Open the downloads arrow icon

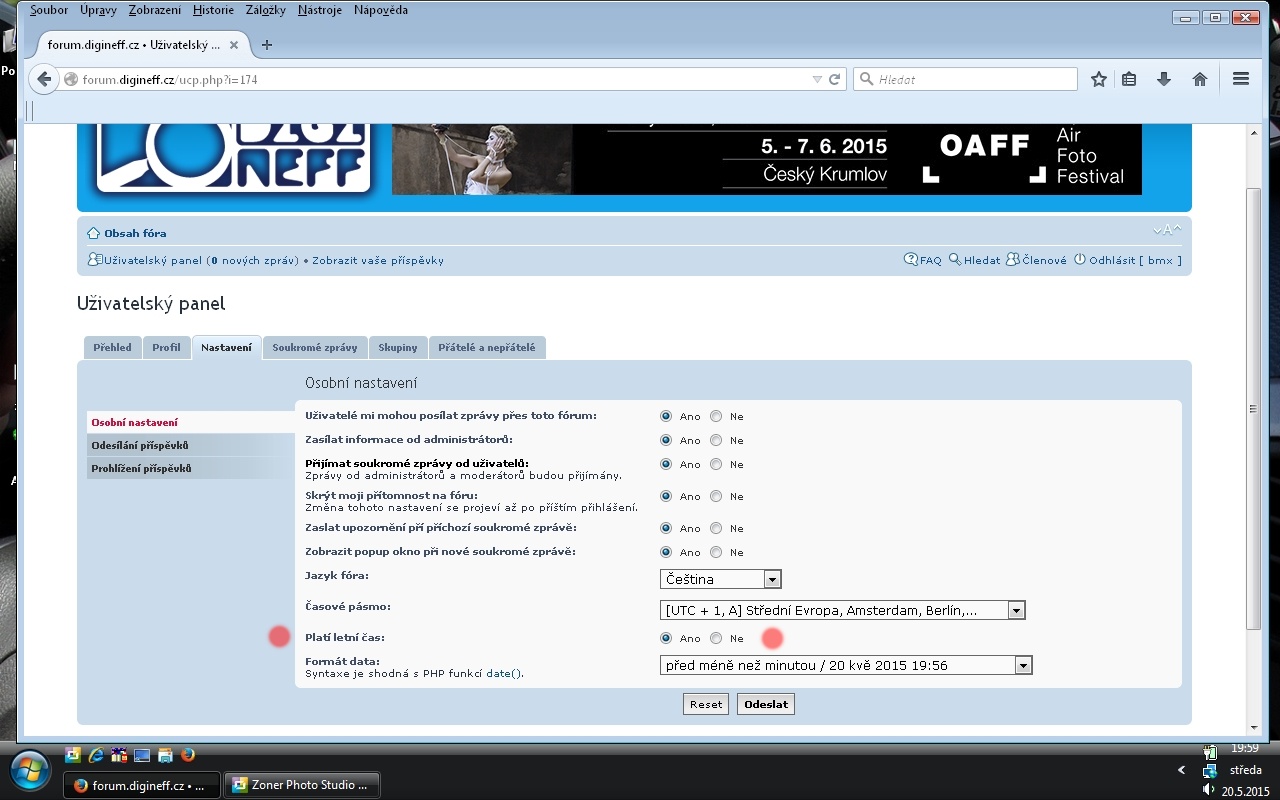pos(1164,80)
